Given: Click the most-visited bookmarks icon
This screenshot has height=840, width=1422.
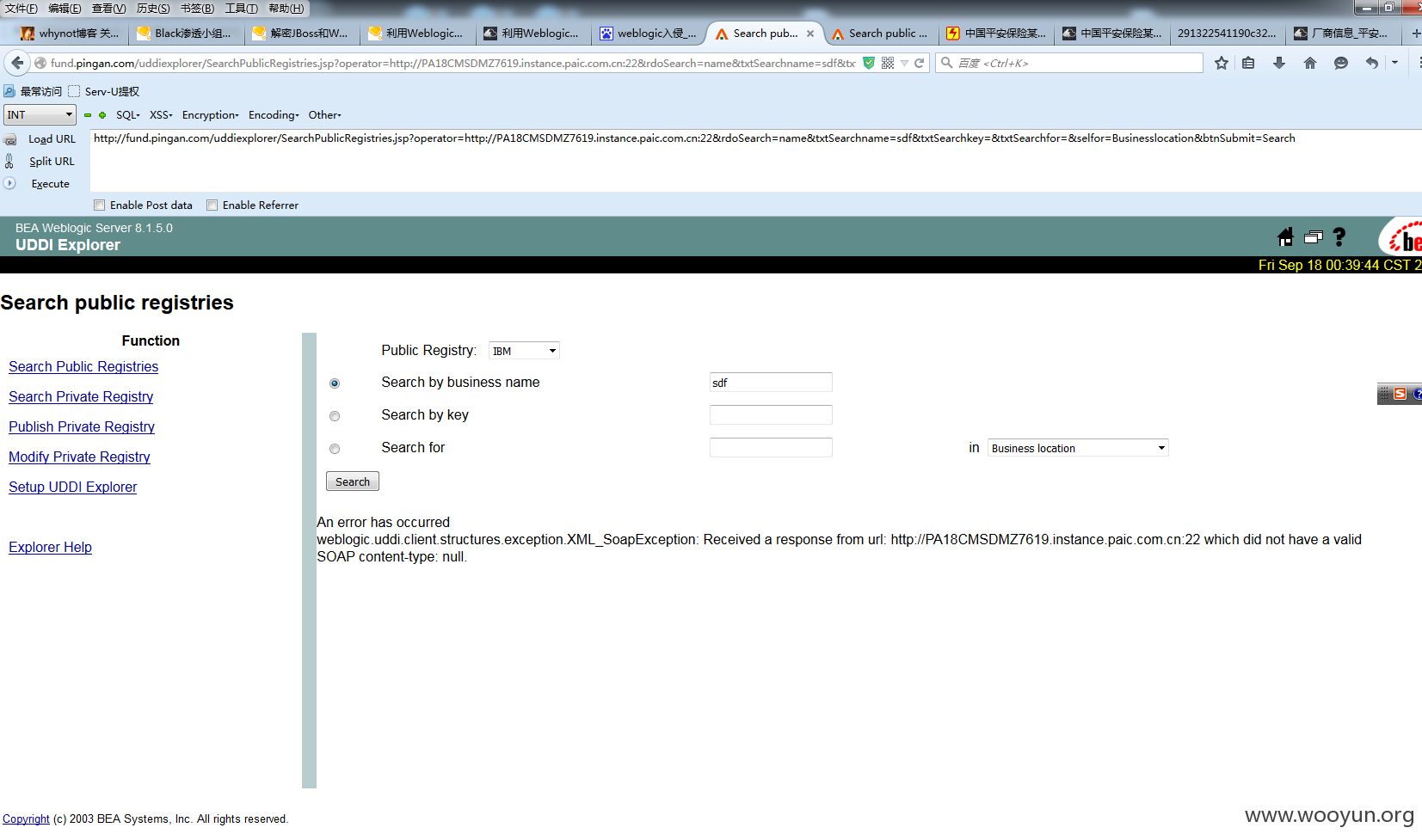Looking at the screenshot, I should coord(9,91).
